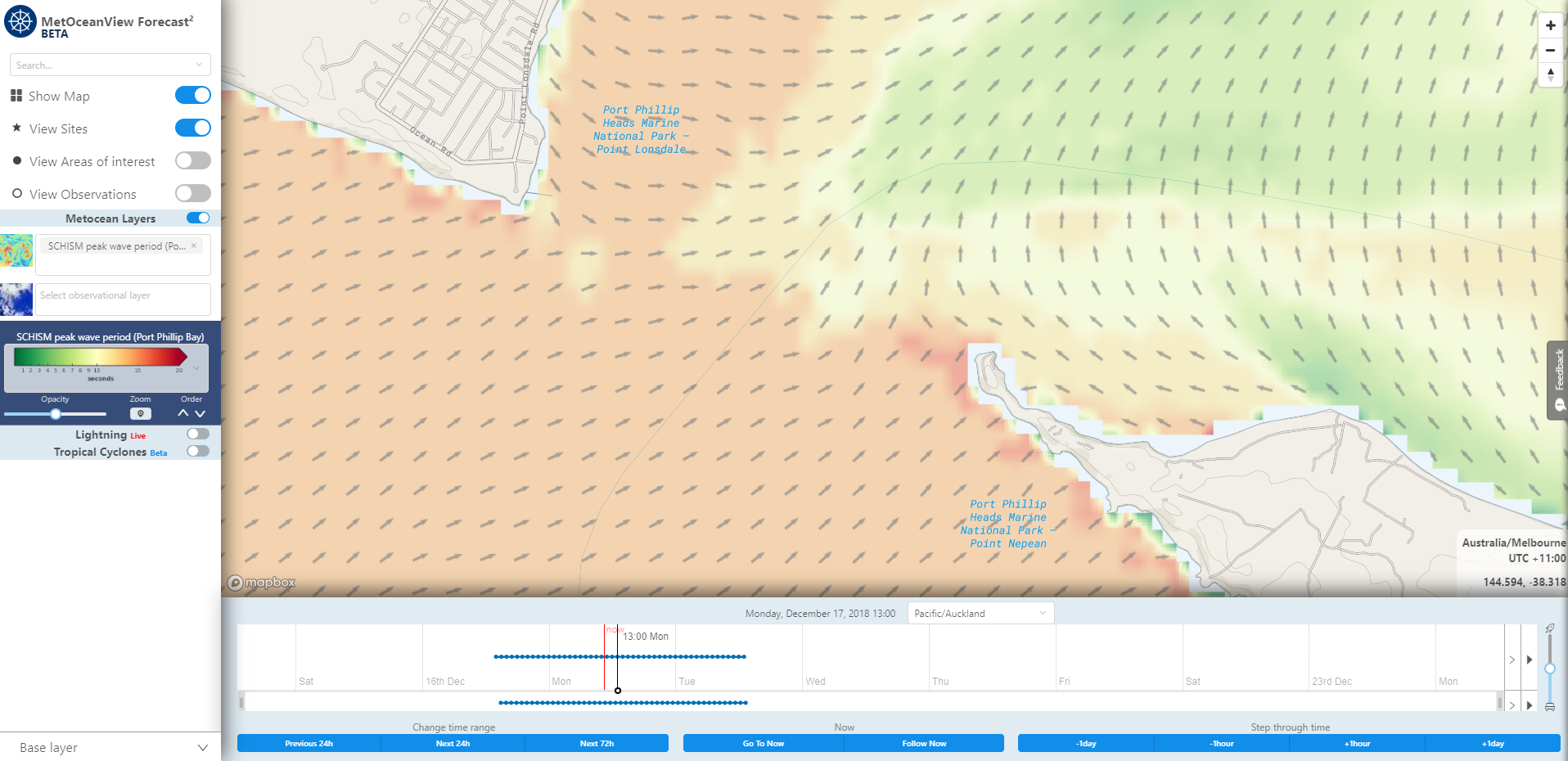Click the Follow Now button
1568x761 pixels.
[x=924, y=743]
